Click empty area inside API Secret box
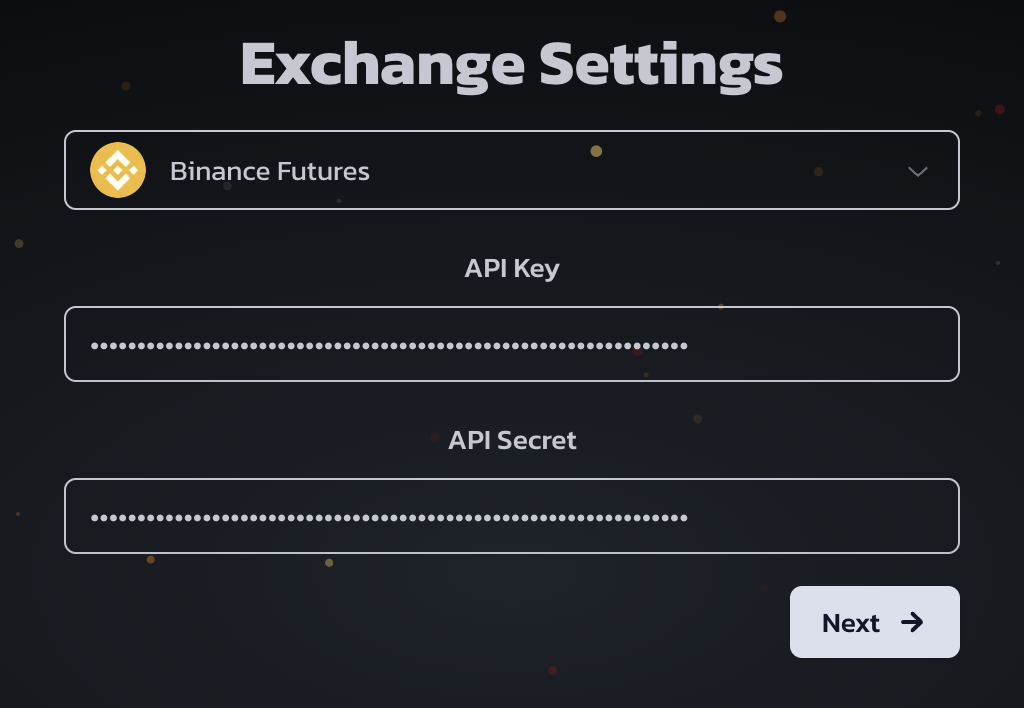Viewport: 1024px width, 708px height. tap(823, 517)
